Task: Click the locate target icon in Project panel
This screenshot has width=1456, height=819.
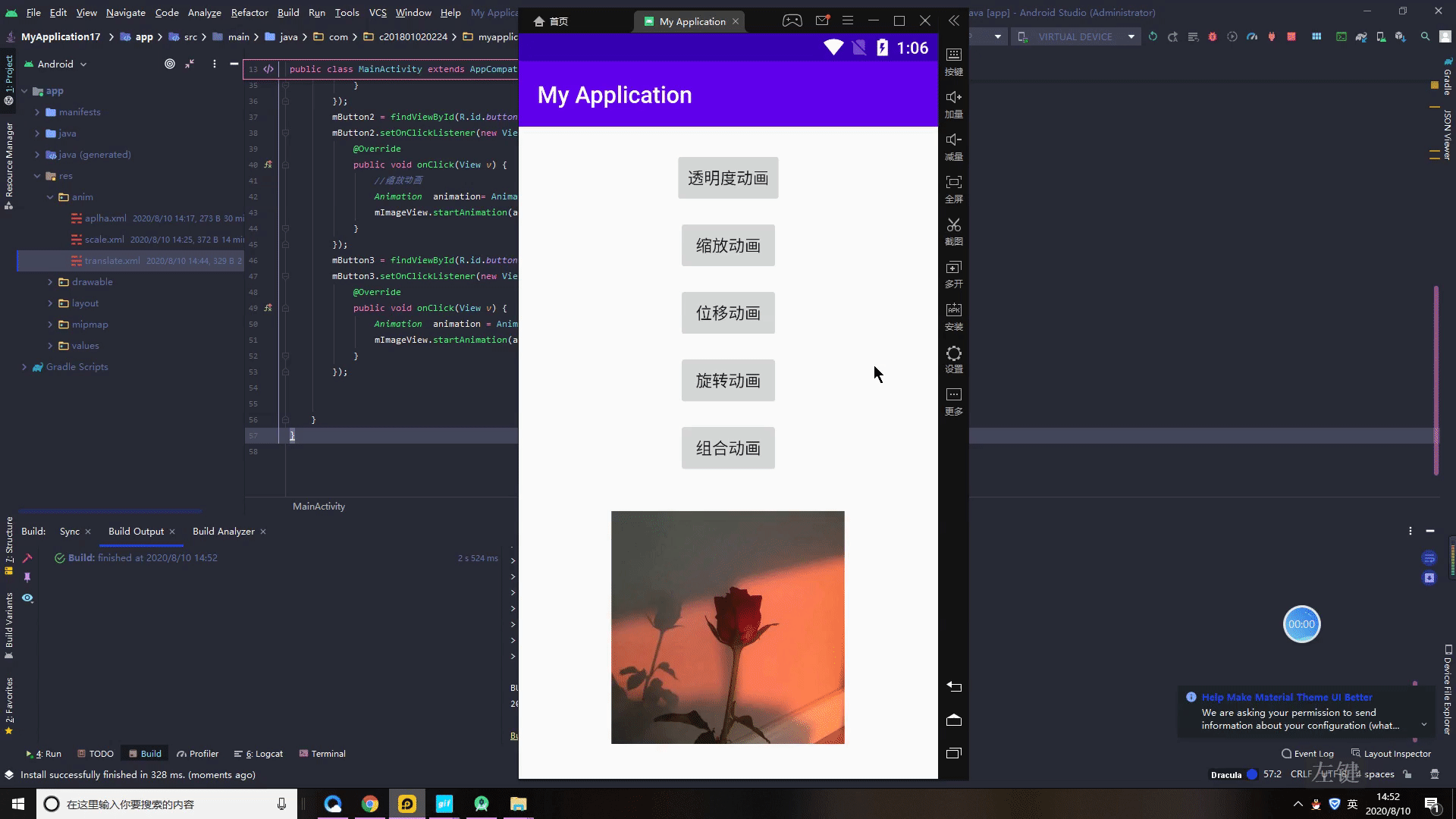Action: (x=170, y=64)
